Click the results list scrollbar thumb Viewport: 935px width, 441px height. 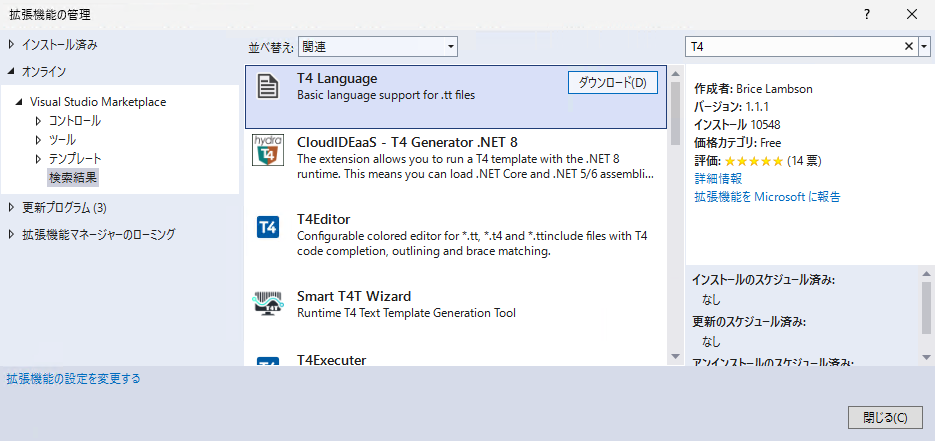pyautogui.click(x=675, y=113)
